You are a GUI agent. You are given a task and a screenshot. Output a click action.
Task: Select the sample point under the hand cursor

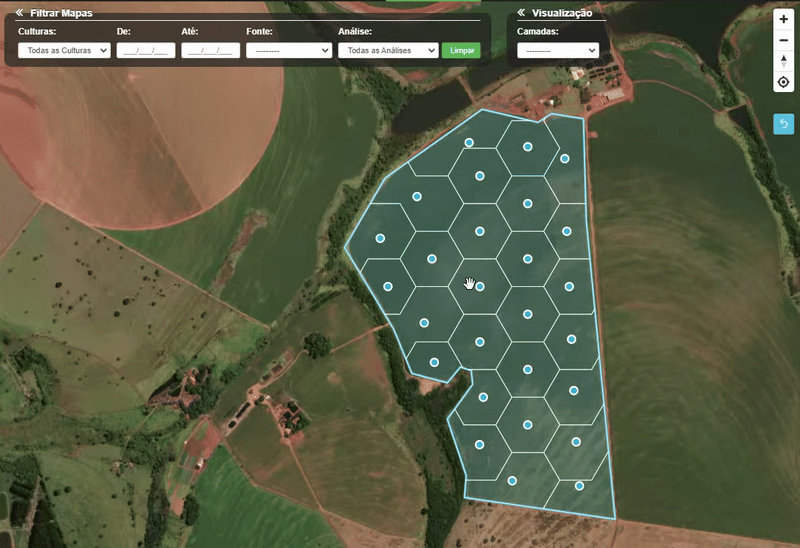click(x=480, y=287)
